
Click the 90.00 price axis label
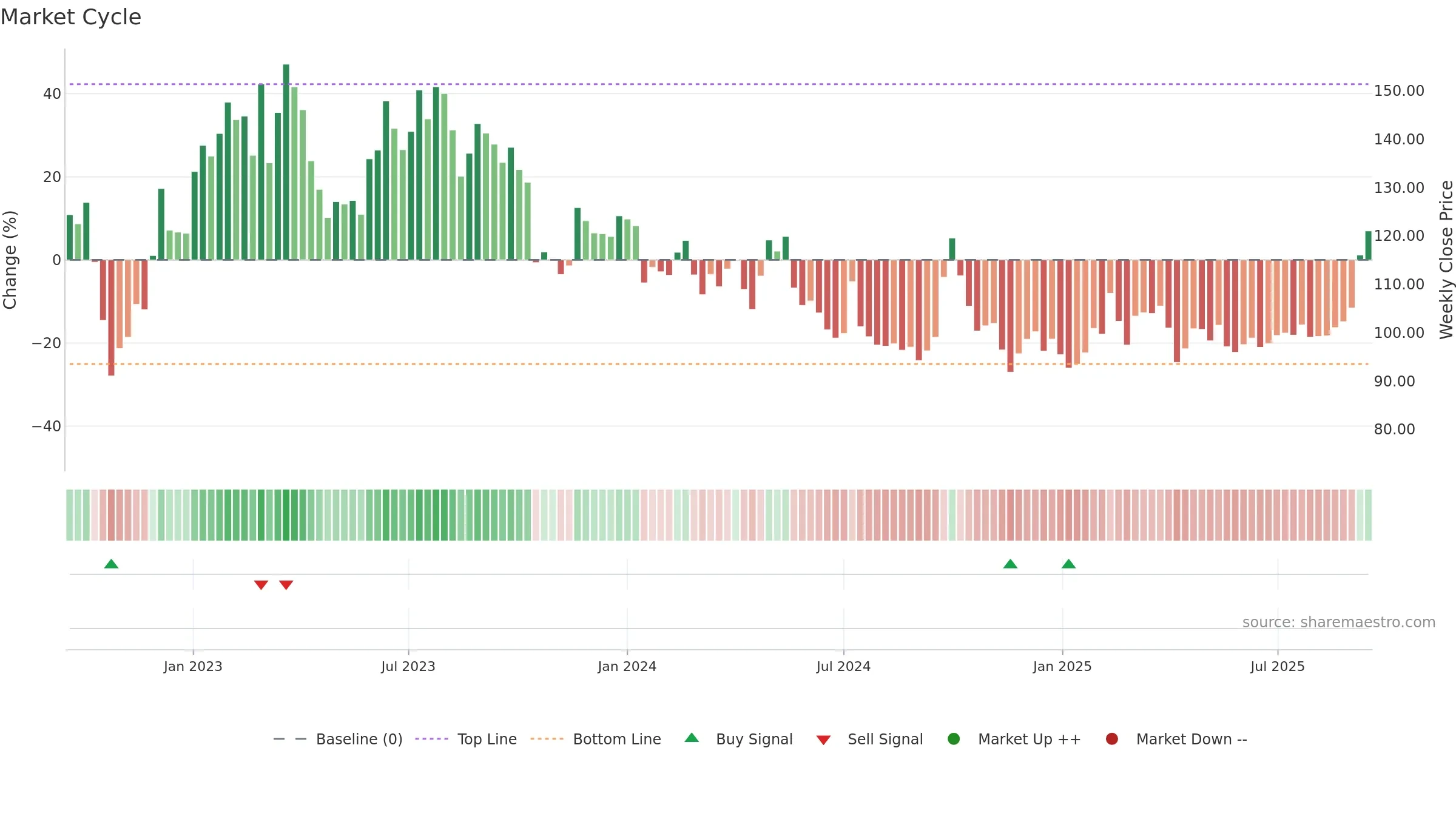[1394, 382]
